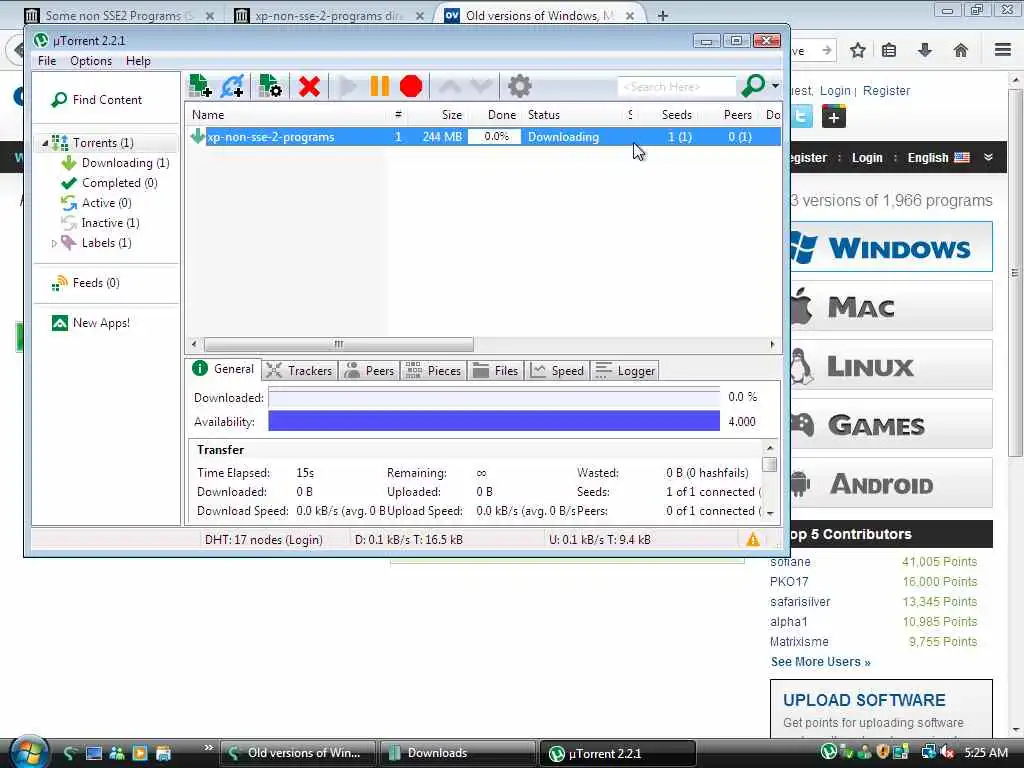Expand the Labels (1) node arrow
The image size is (1024, 768).
[54, 243]
